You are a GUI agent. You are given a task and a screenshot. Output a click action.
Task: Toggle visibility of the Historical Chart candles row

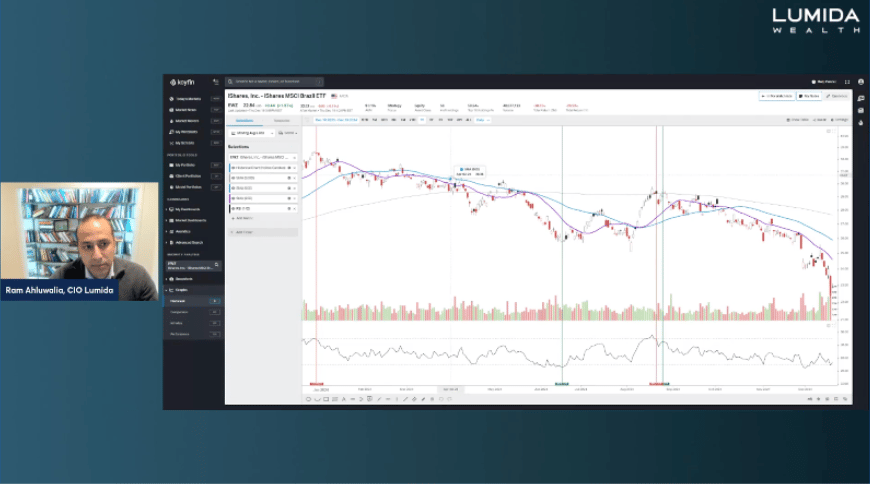(234, 168)
